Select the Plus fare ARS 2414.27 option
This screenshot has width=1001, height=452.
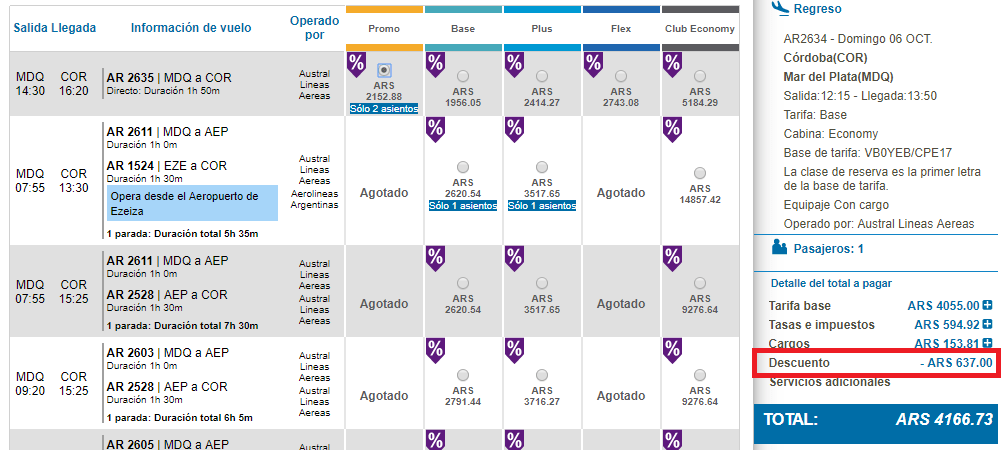pyautogui.click(x=542, y=77)
